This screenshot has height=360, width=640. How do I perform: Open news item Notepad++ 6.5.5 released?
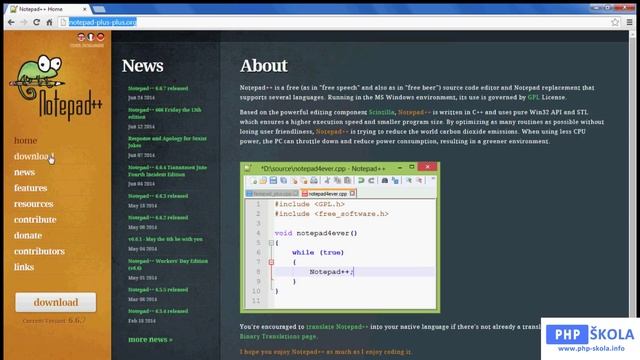[158, 290]
